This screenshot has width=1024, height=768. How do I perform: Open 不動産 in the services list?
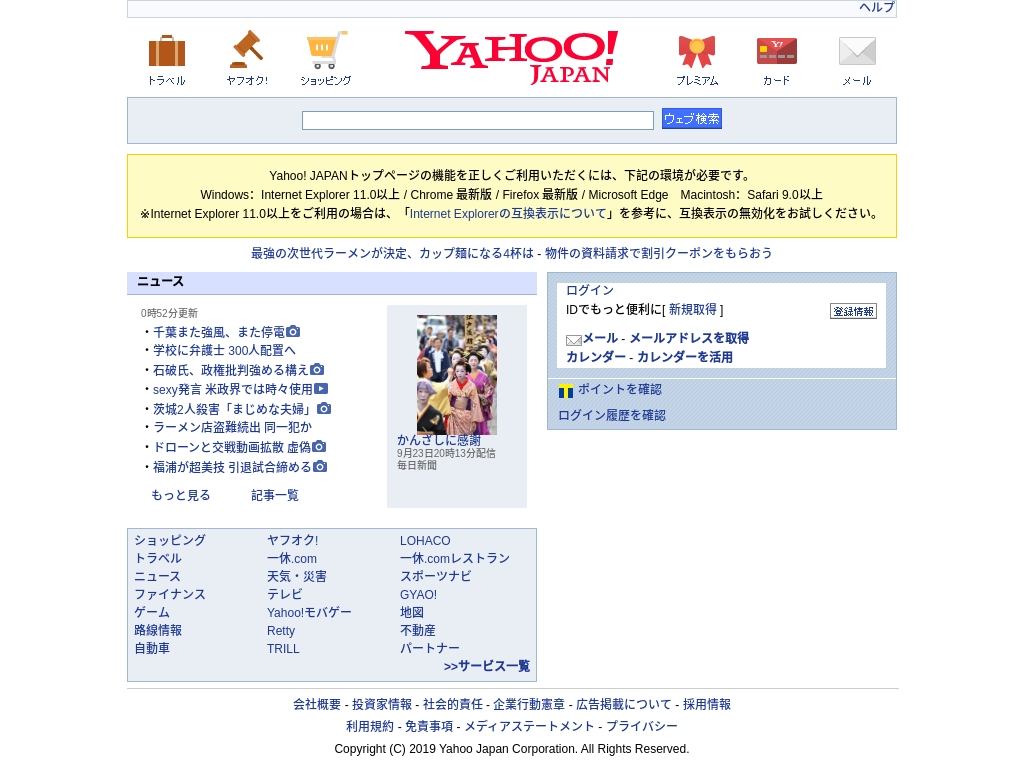click(x=418, y=630)
